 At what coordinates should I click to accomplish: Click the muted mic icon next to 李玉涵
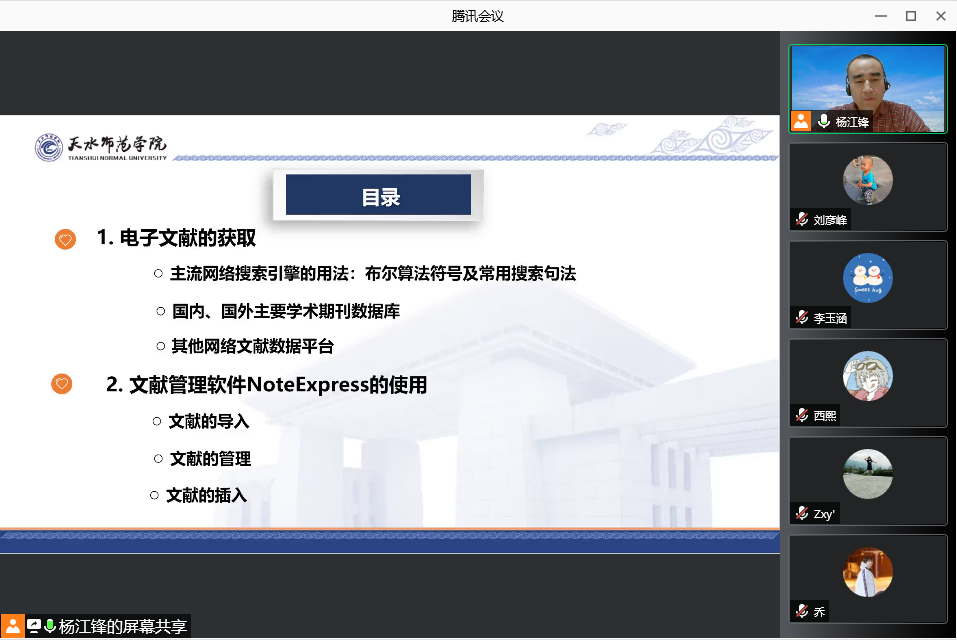pyautogui.click(x=801, y=318)
